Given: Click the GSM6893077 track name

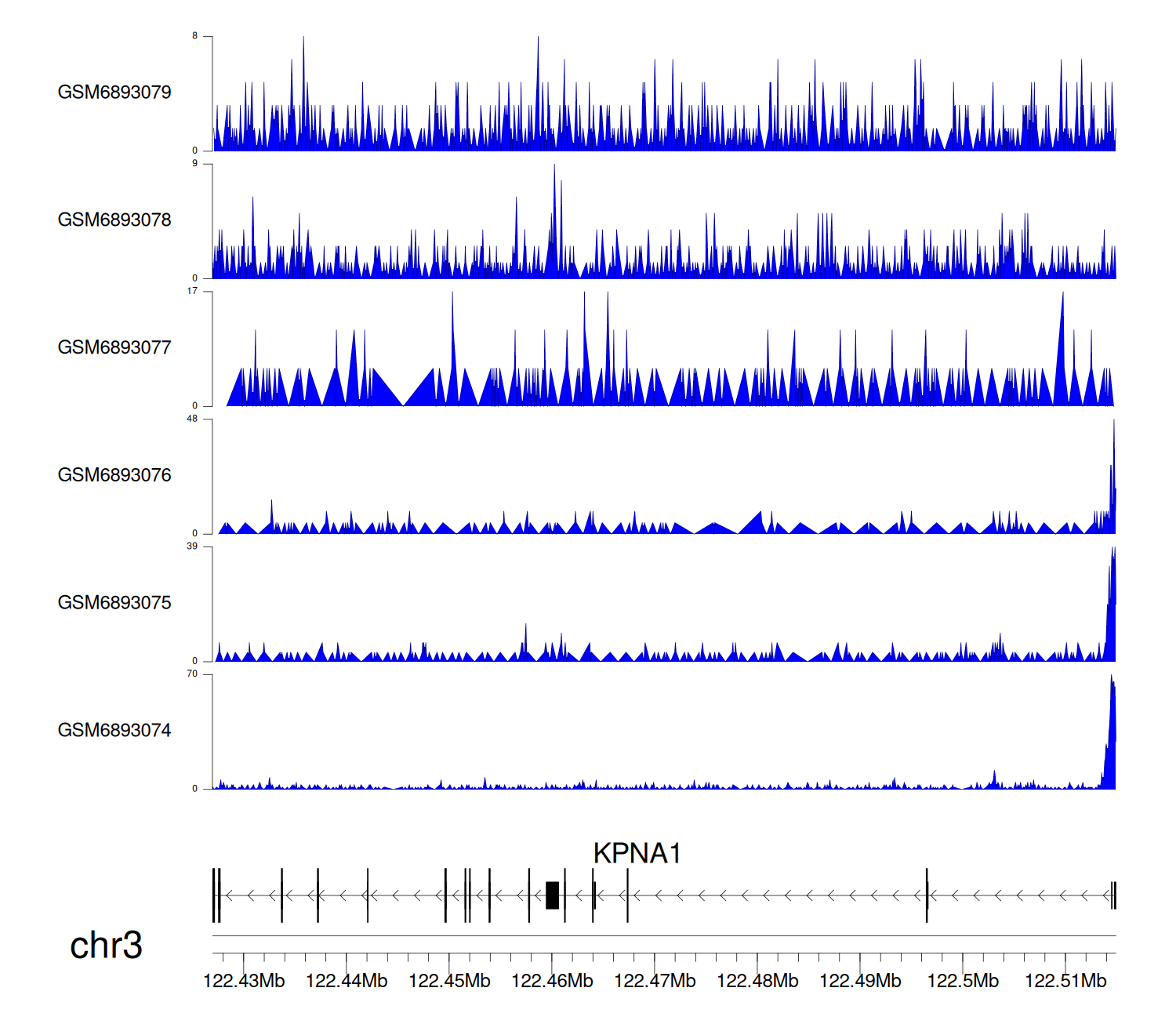Looking at the screenshot, I should tap(114, 348).
